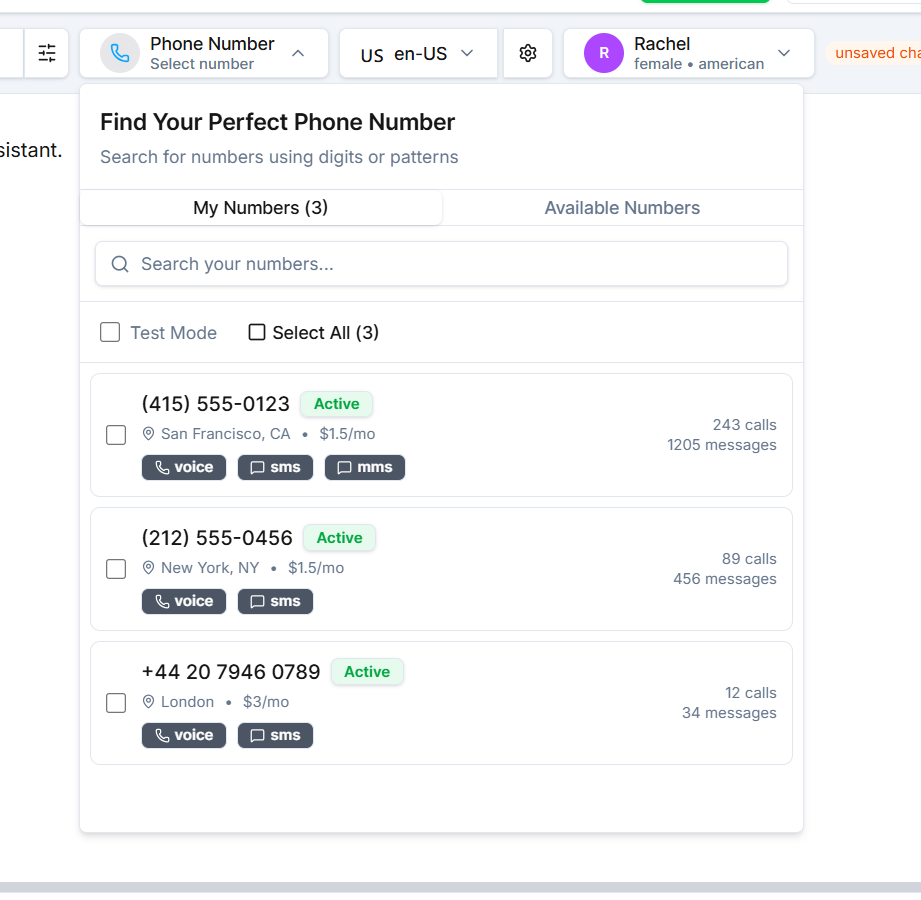Click Rachel's purple avatar icon
Screen dimensions: 921x900
[604, 53]
